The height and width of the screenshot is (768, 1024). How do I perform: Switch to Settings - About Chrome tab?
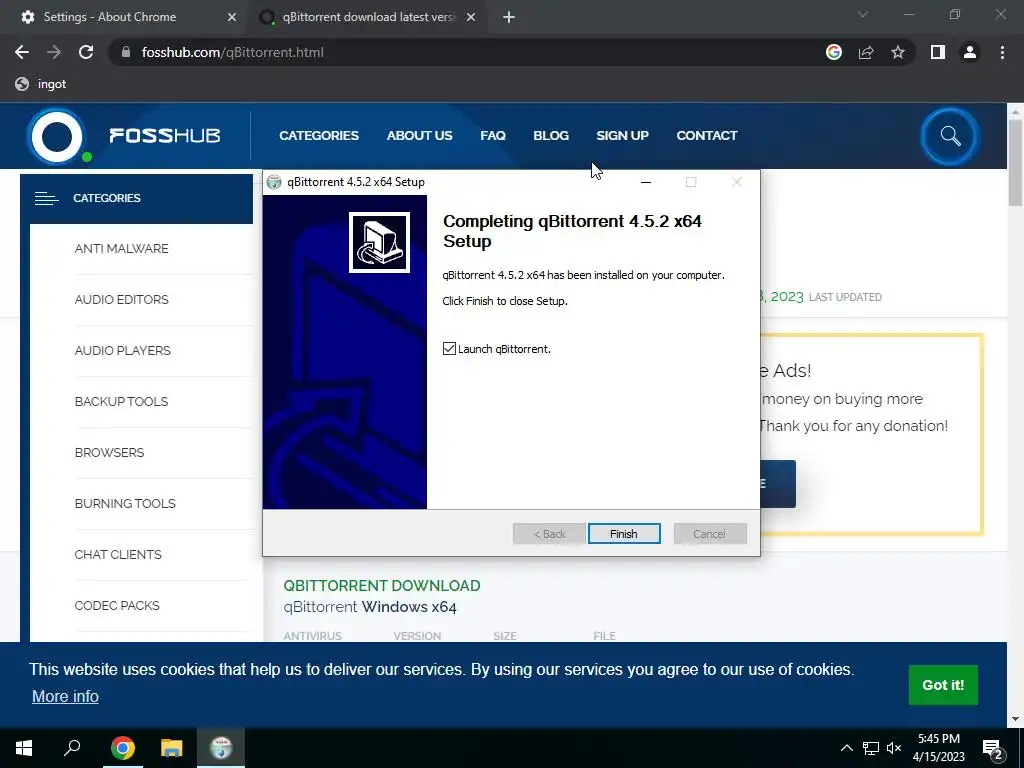(x=124, y=17)
